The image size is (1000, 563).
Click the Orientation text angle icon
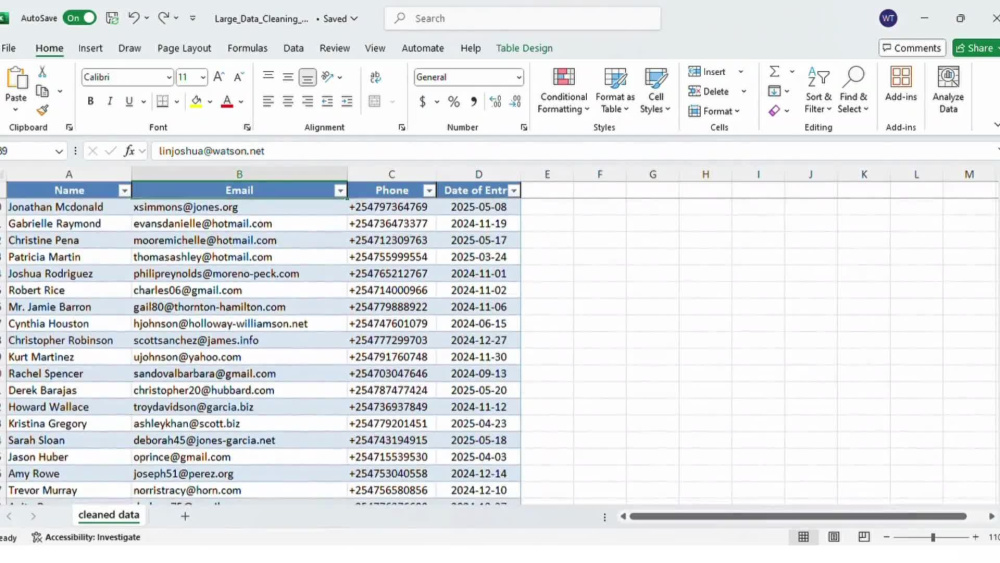pos(328,77)
